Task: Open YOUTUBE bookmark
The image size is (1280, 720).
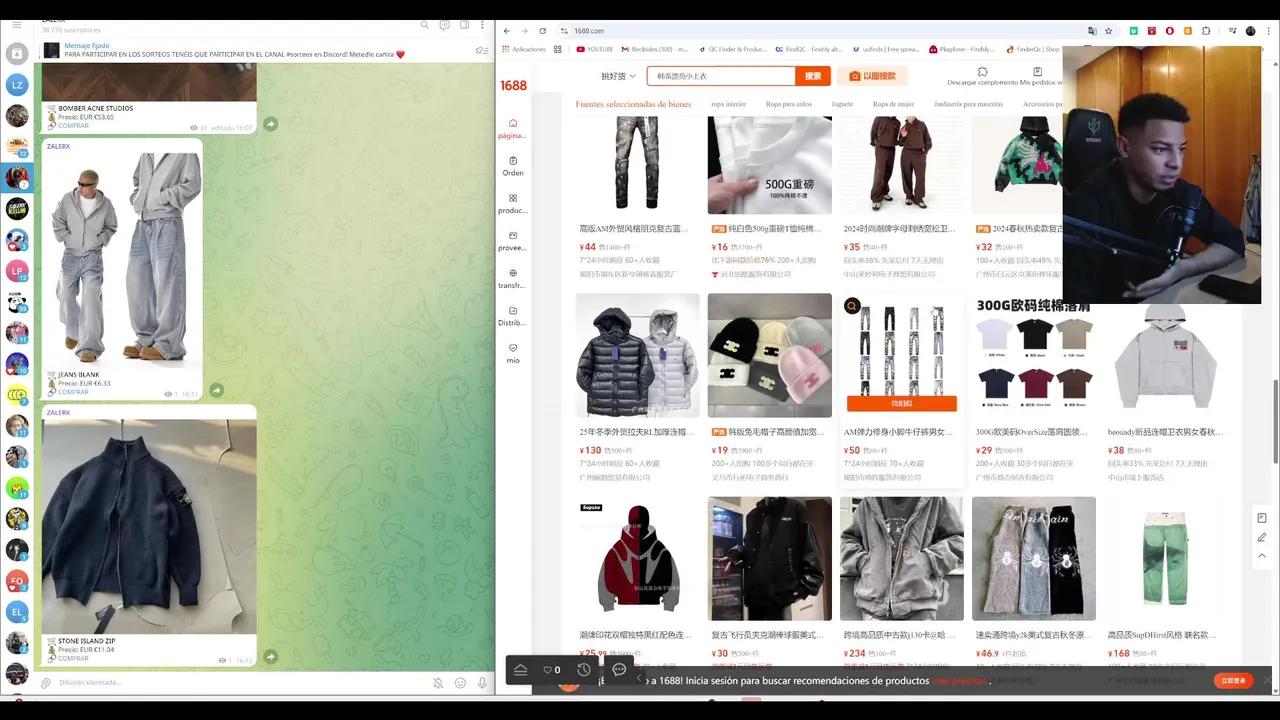Action: coord(594,49)
